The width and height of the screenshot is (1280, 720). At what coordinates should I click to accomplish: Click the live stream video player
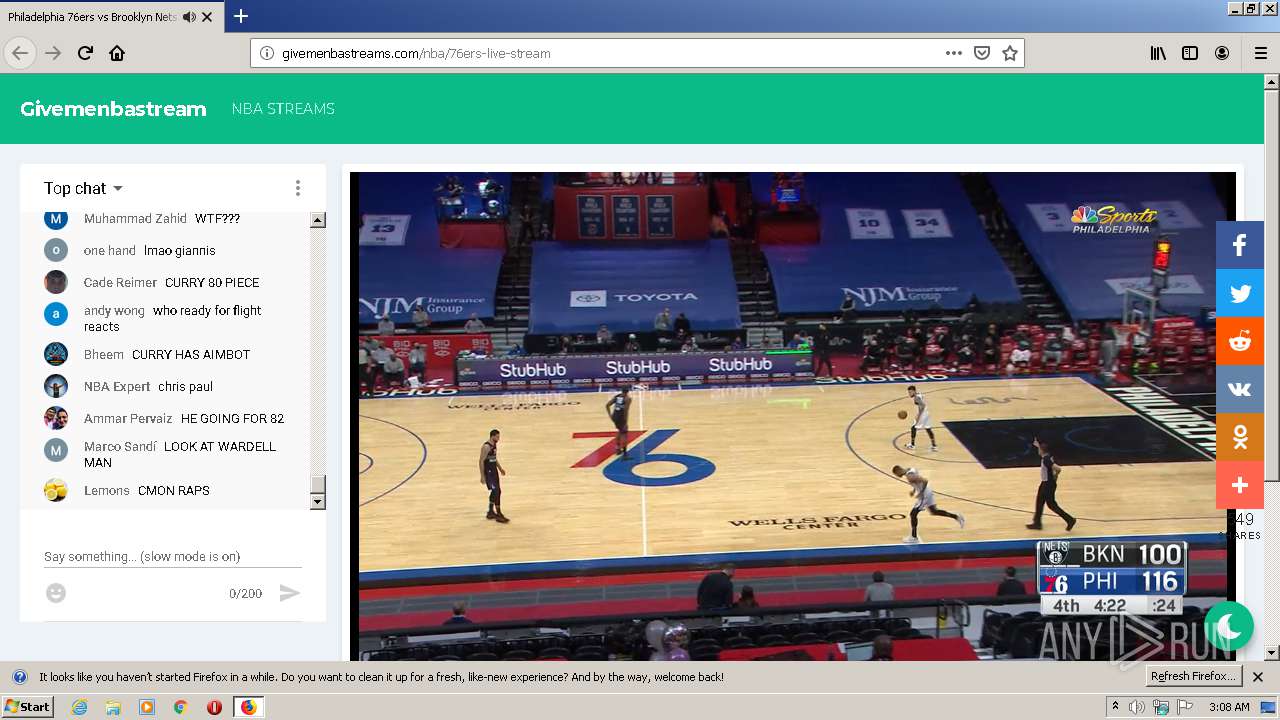click(x=793, y=416)
